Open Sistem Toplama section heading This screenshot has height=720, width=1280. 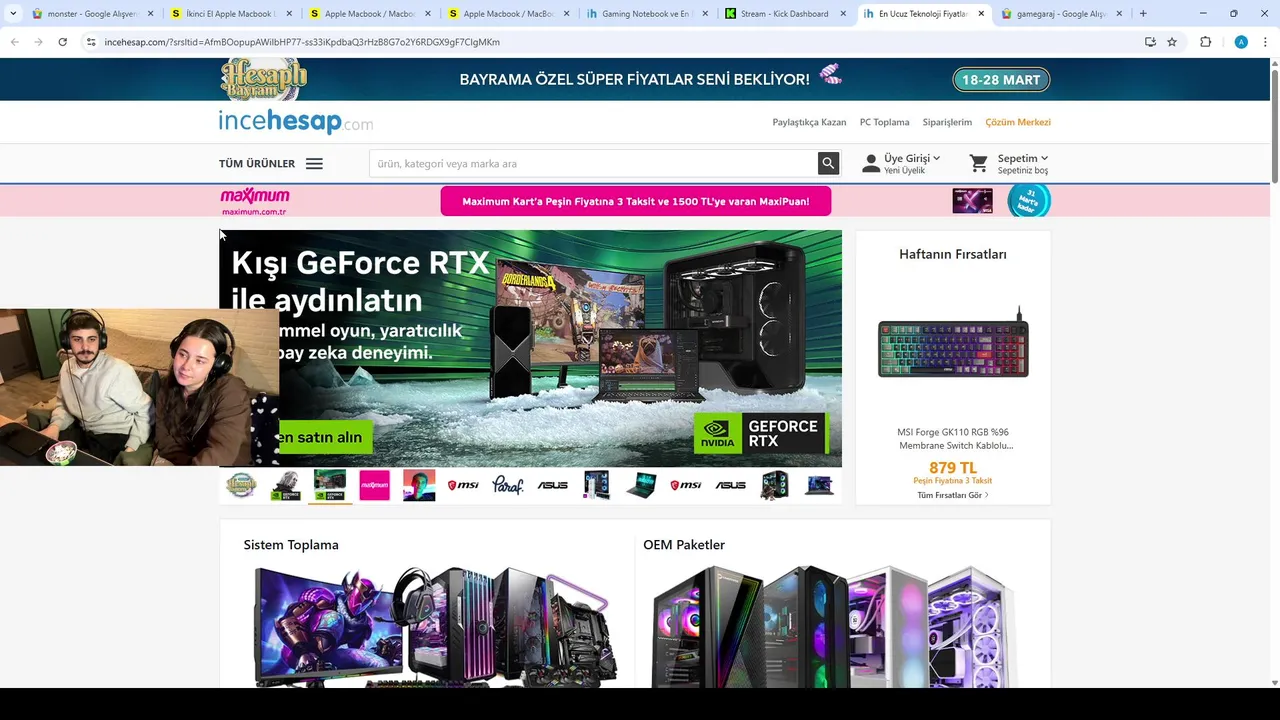point(291,545)
